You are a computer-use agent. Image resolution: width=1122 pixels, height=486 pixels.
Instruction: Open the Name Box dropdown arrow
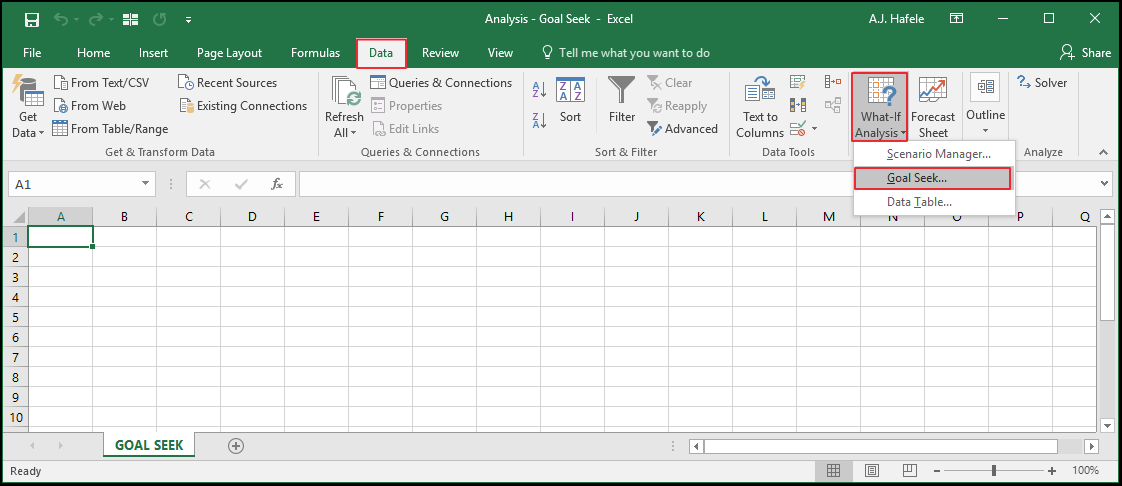[x=146, y=185]
